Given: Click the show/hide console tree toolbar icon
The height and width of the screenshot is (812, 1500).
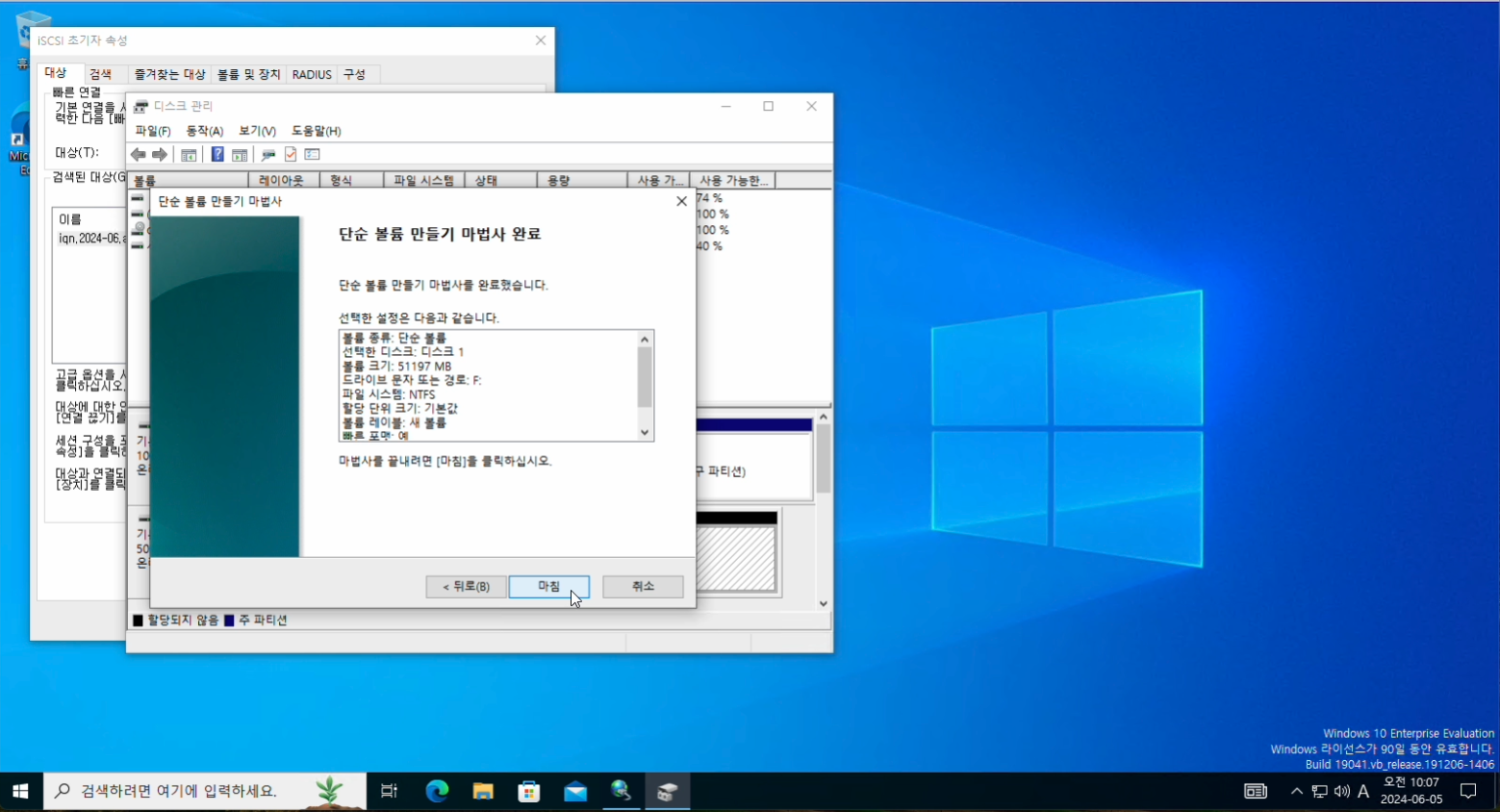Looking at the screenshot, I should [189, 155].
